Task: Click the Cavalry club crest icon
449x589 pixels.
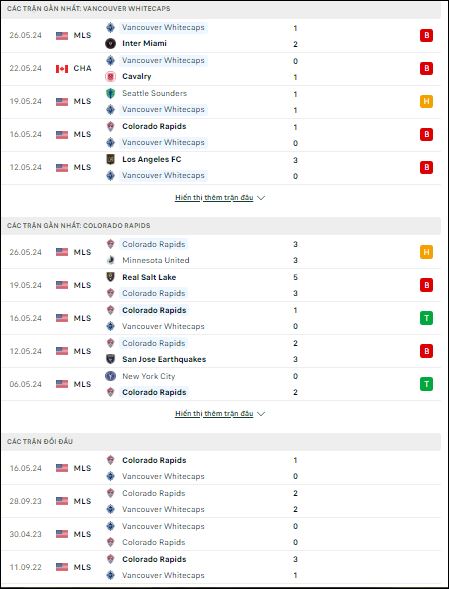Action: [x=110, y=77]
